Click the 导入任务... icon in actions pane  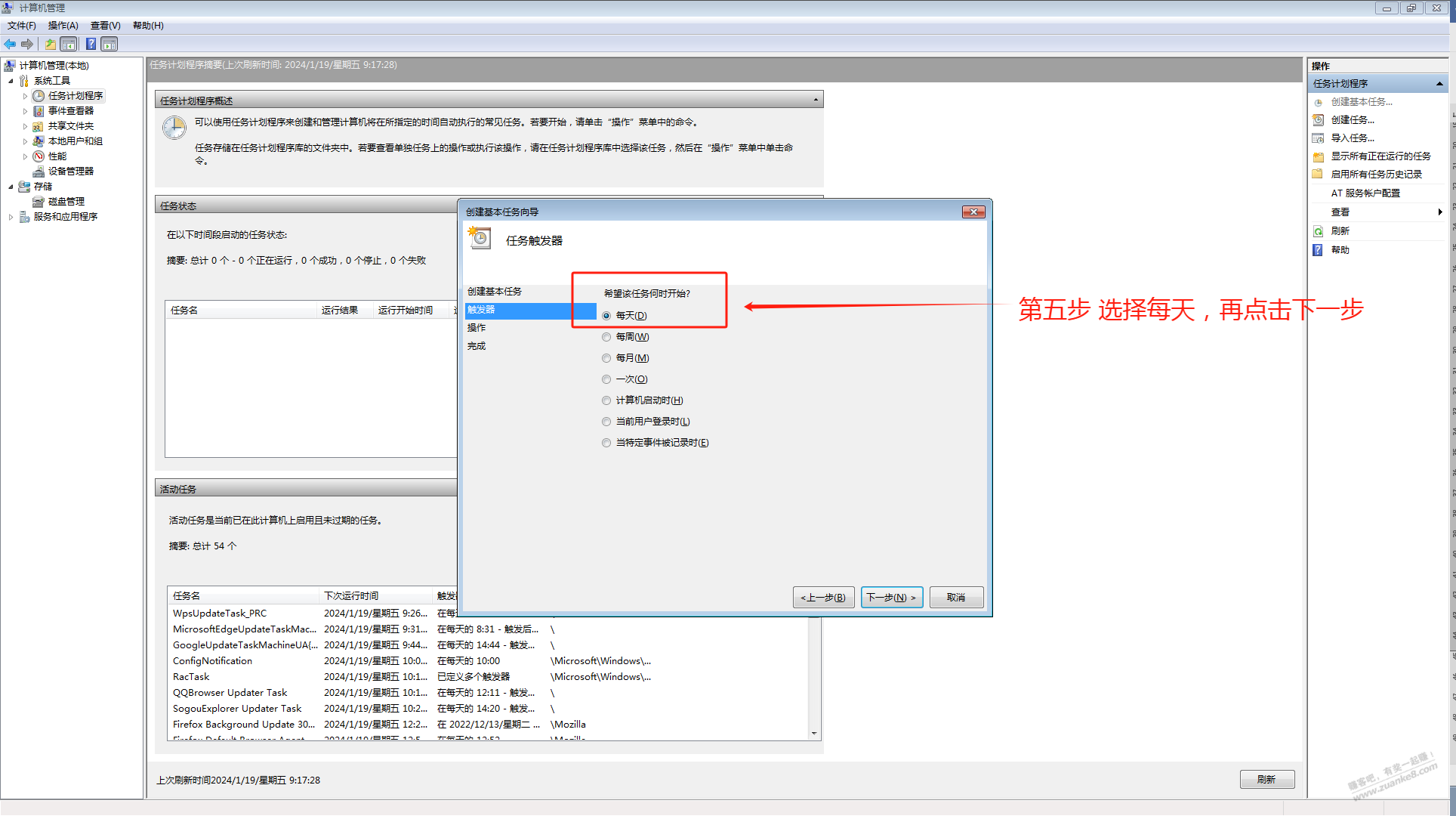pyautogui.click(x=1318, y=138)
